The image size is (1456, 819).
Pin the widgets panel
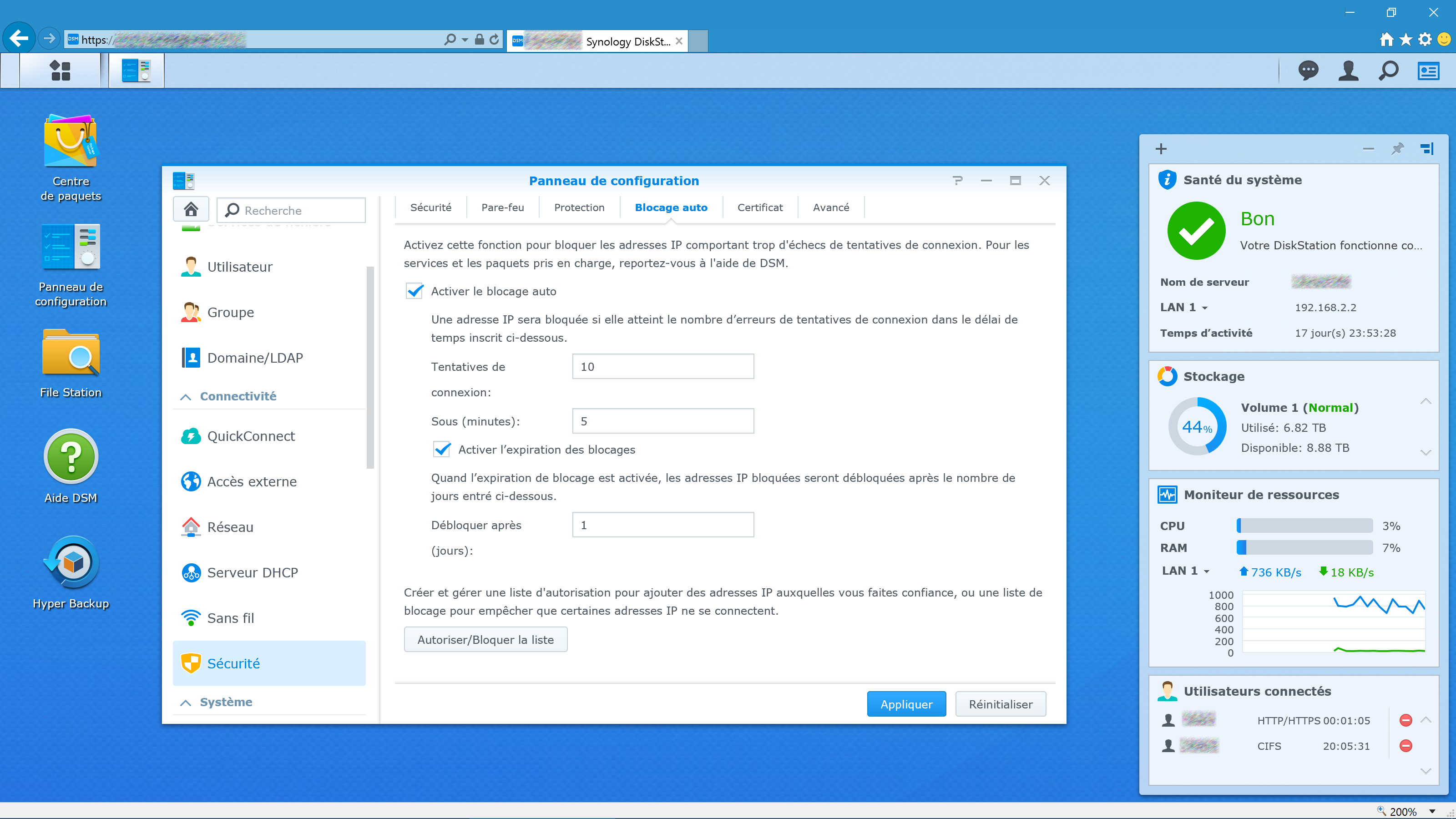click(1397, 149)
